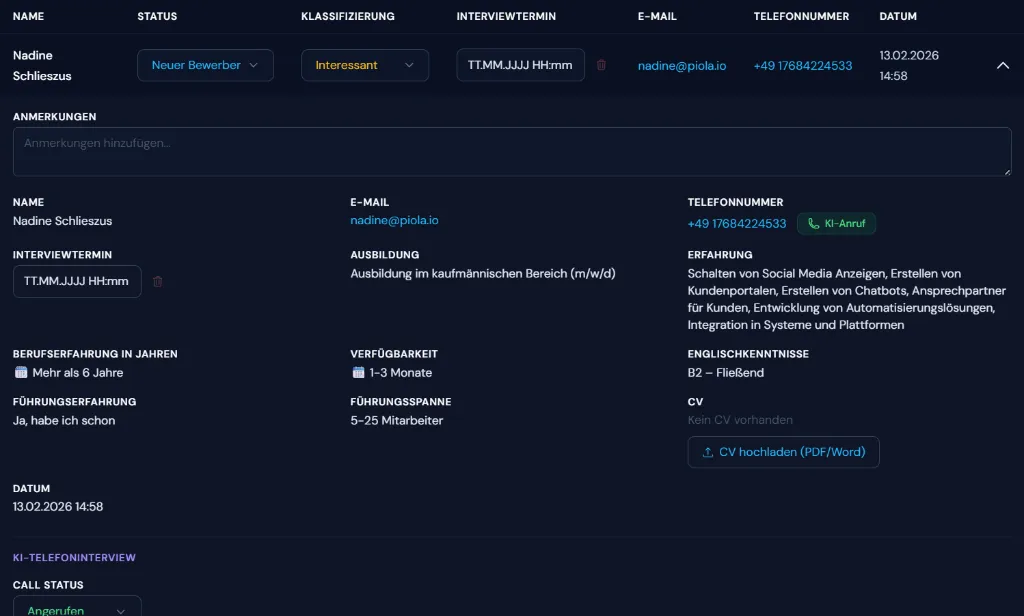The image size is (1024, 616).
Task: Click the detail section phone number link
Action: 737,223
